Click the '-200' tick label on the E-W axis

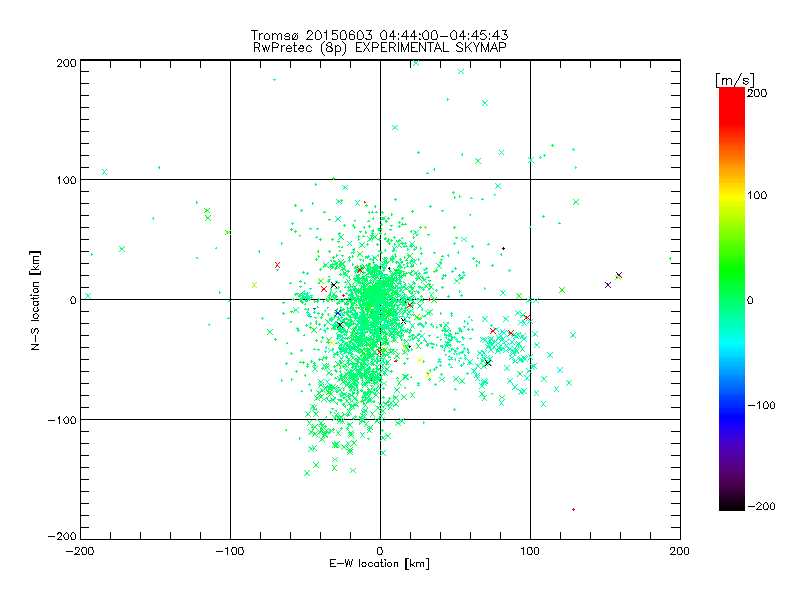pyautogui.click(x=80, y=551)
